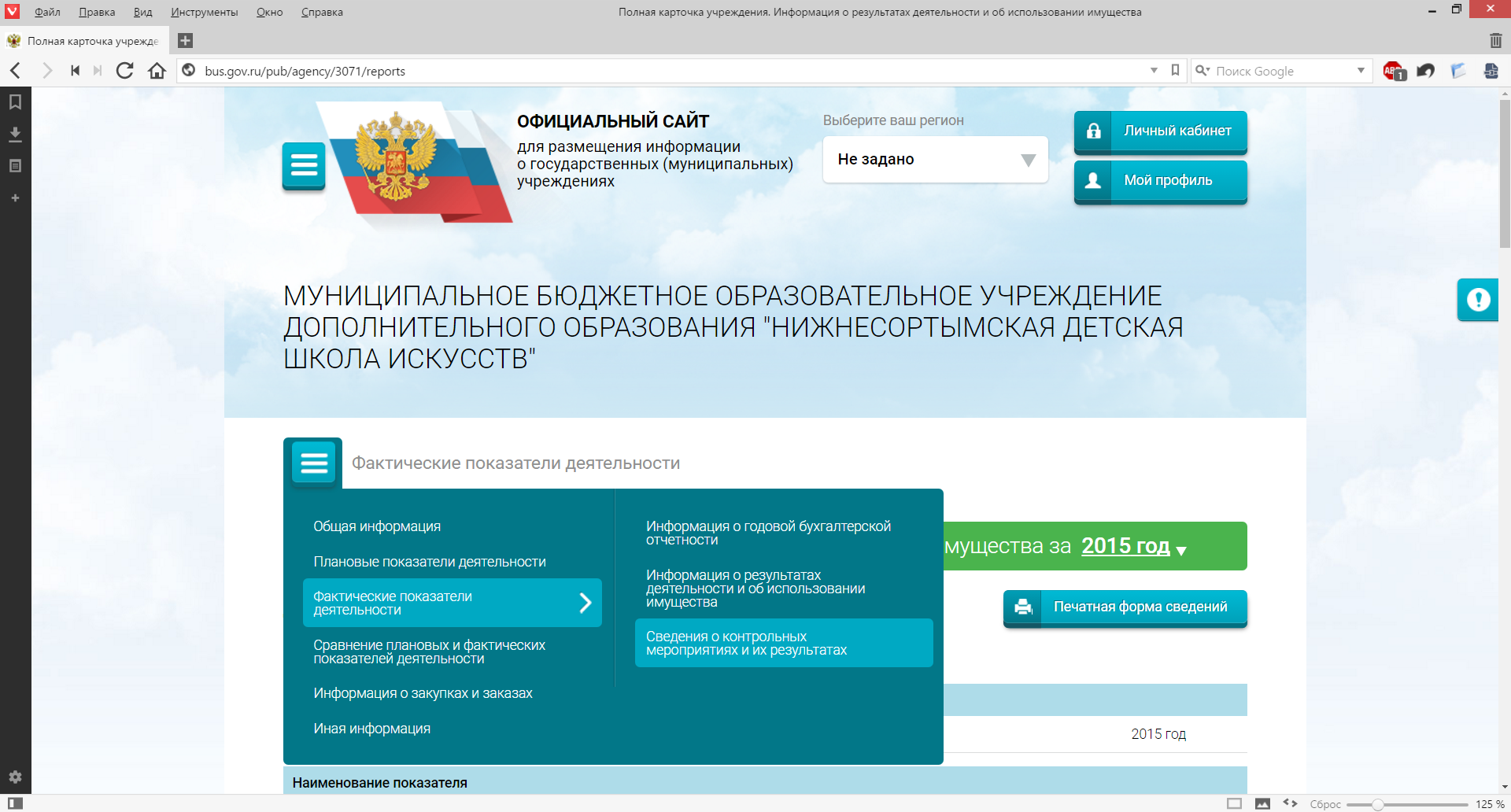Click the section hamburger menu icon
Image resolution: width=1511 pixels, height=812 pixels.
click(313, 463)
